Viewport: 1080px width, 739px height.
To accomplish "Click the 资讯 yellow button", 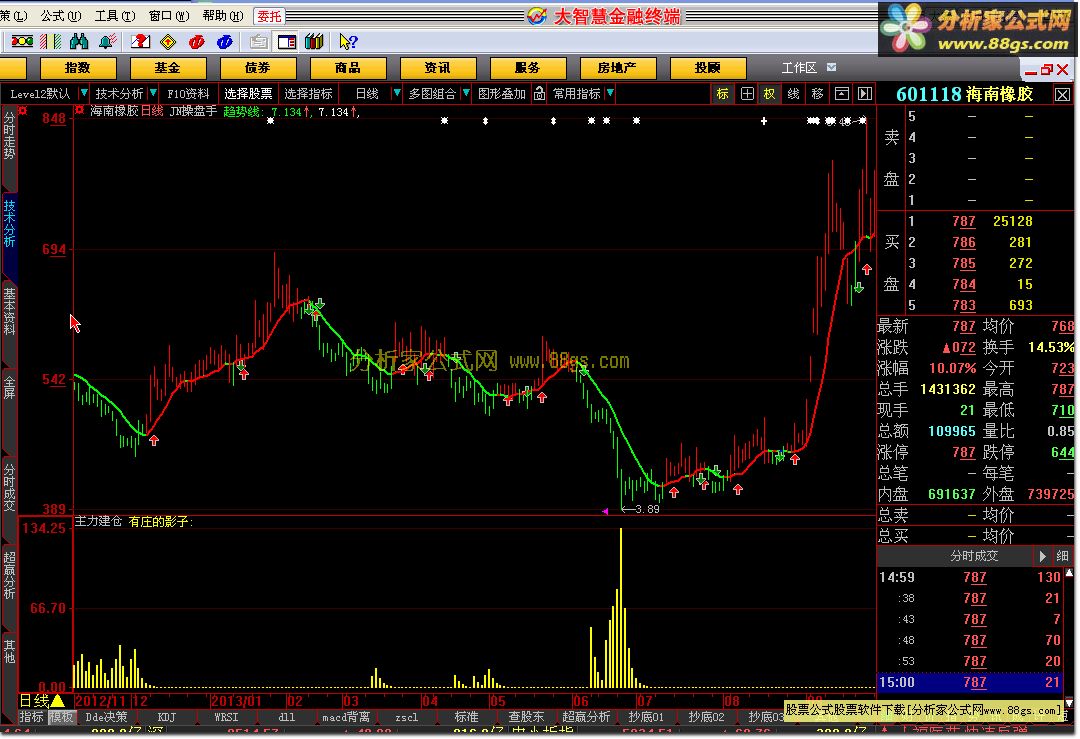I will coord(437,67).
